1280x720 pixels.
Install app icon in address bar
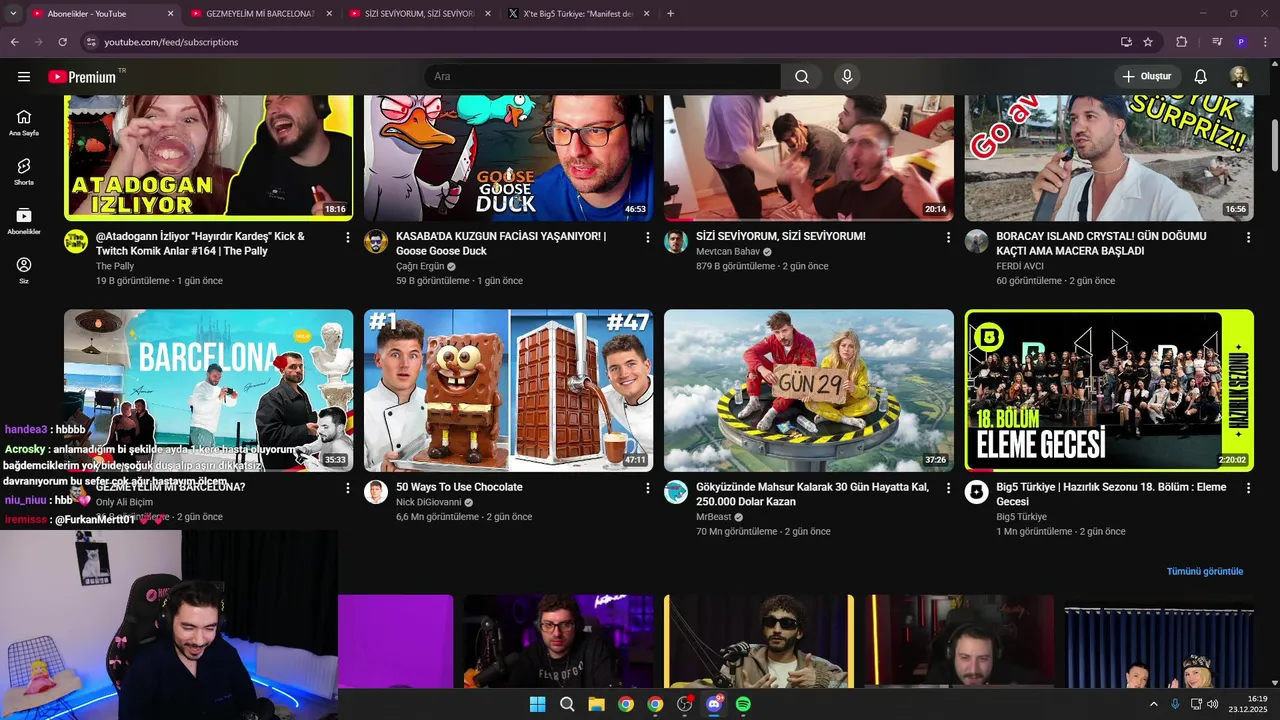(x=1126, y=42)
